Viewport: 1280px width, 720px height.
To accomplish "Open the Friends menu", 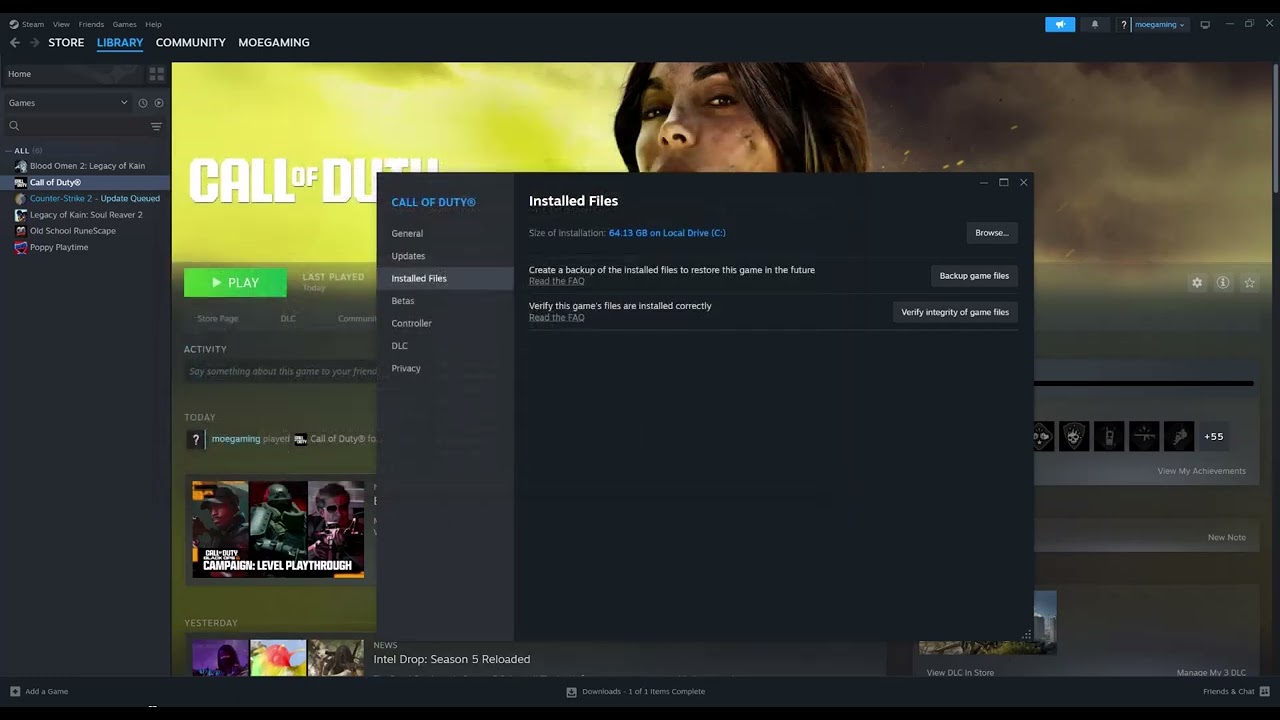I will (91, 24).
